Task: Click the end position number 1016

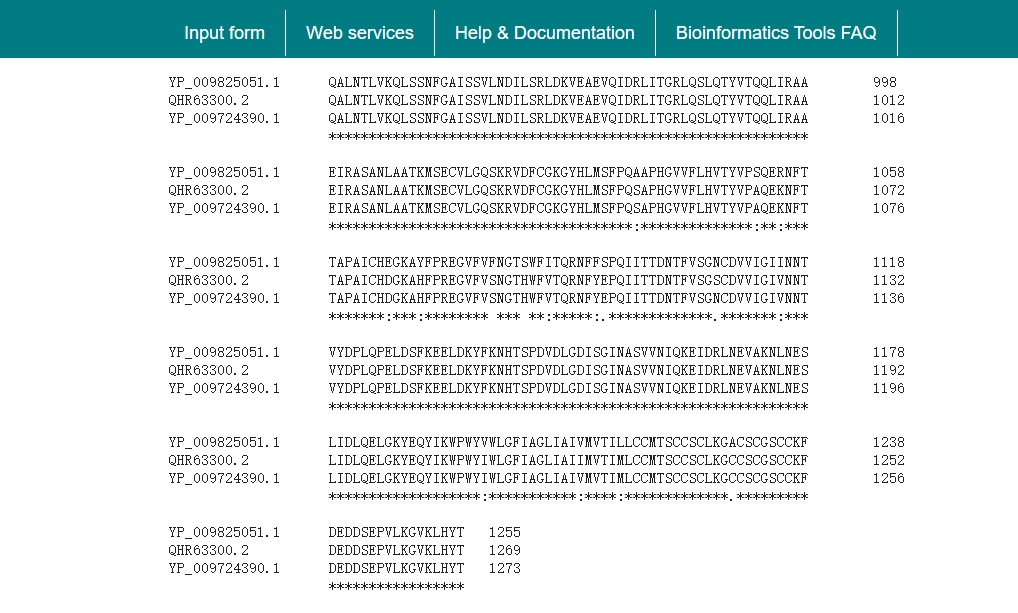Action: [888, 118]
